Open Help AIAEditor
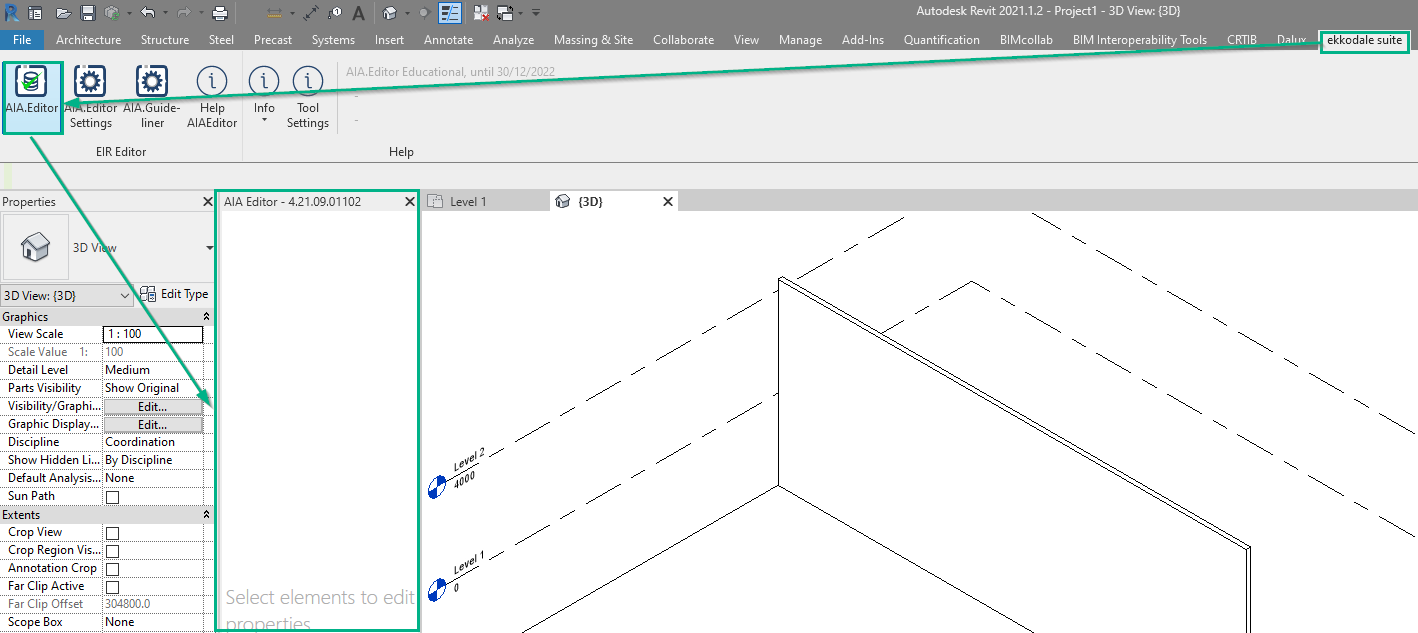This screenshot has height=633, width=1418. pyautogui.click(x=212, y=96)
